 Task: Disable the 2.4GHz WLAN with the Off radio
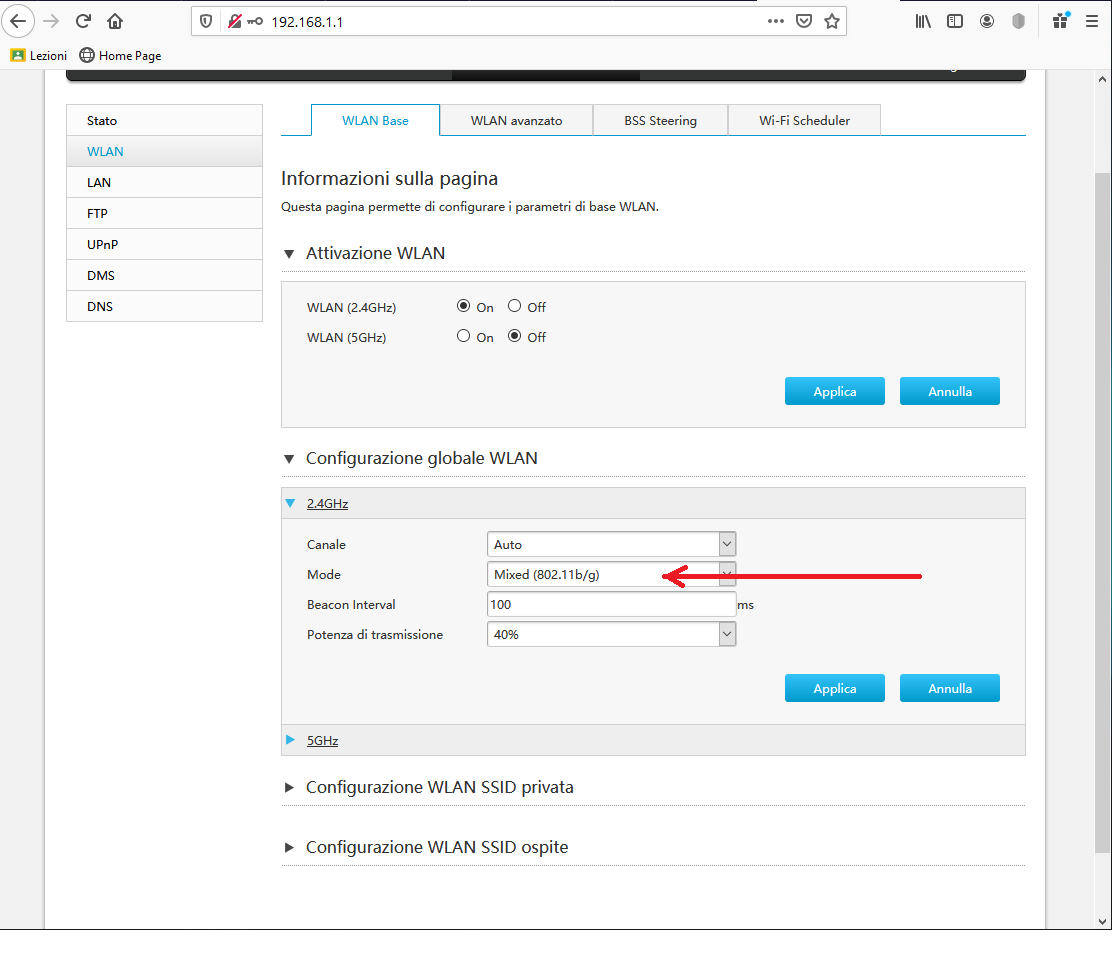pos(513,306)
